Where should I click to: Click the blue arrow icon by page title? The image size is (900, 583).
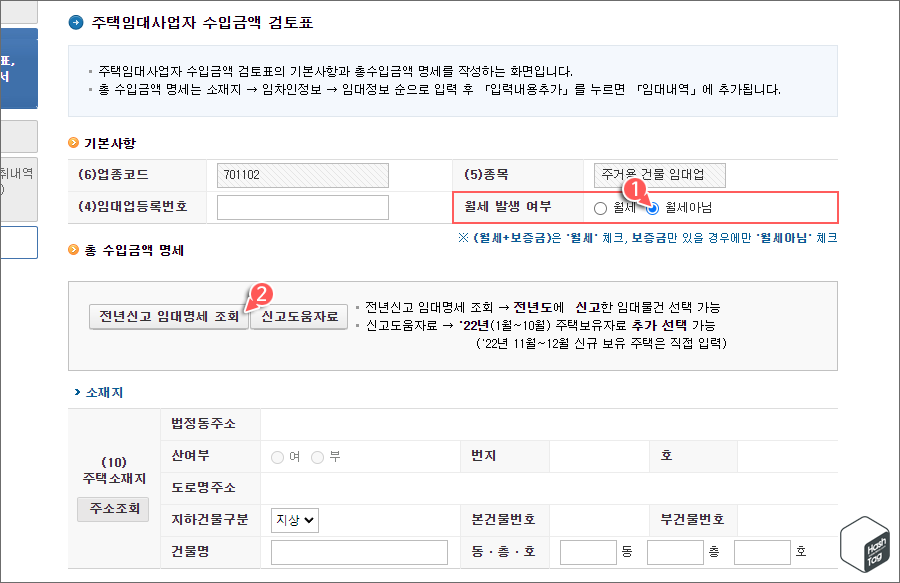(76, 23)
